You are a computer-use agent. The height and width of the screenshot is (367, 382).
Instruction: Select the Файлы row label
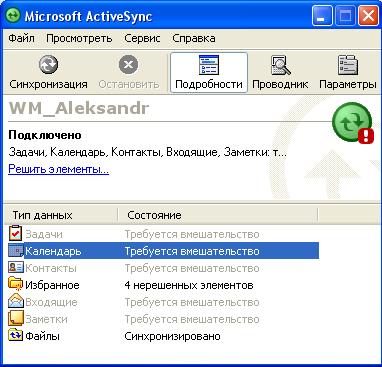pos(42,336)
